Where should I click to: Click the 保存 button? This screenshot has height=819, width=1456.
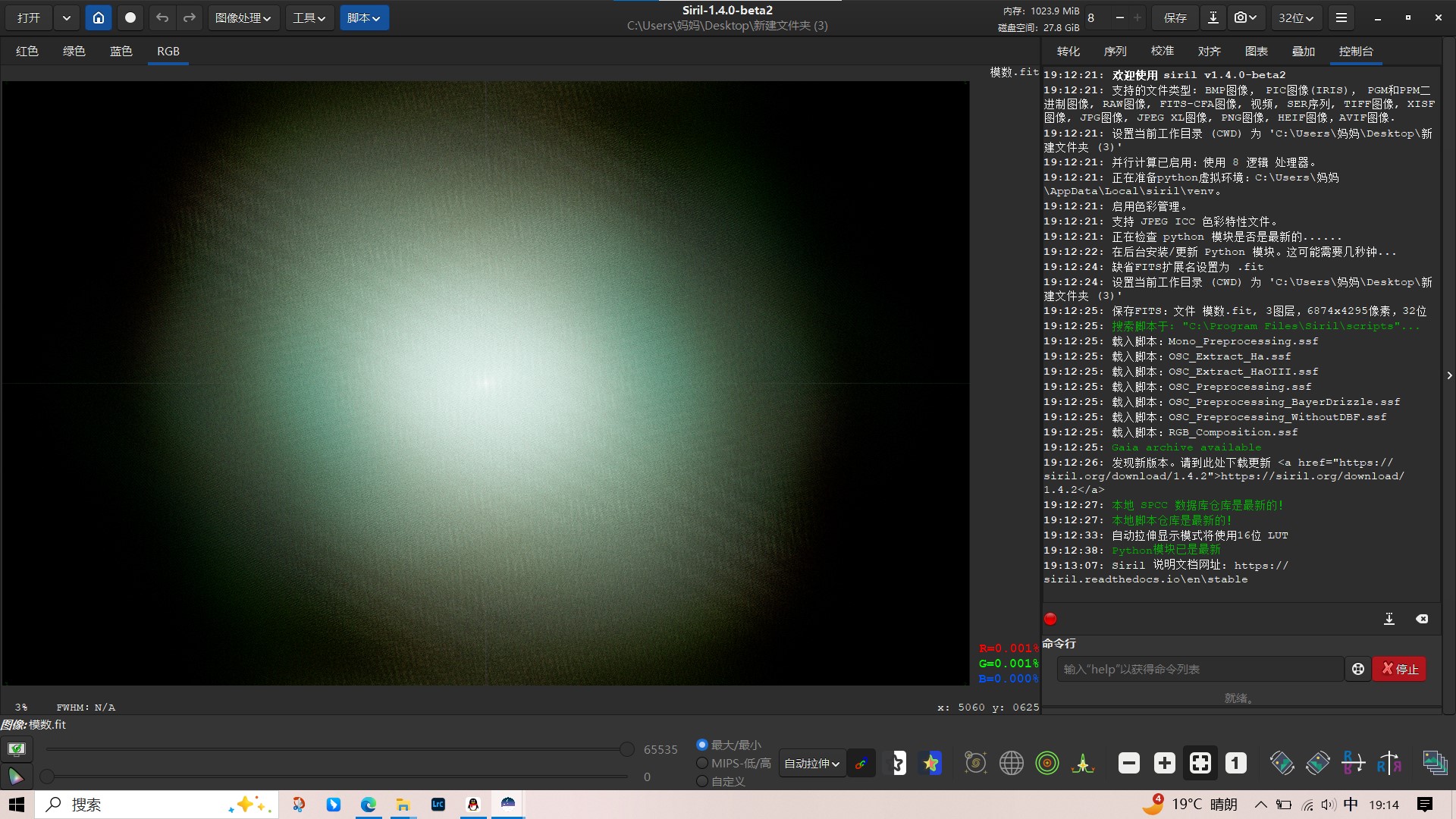[1175, 17]
